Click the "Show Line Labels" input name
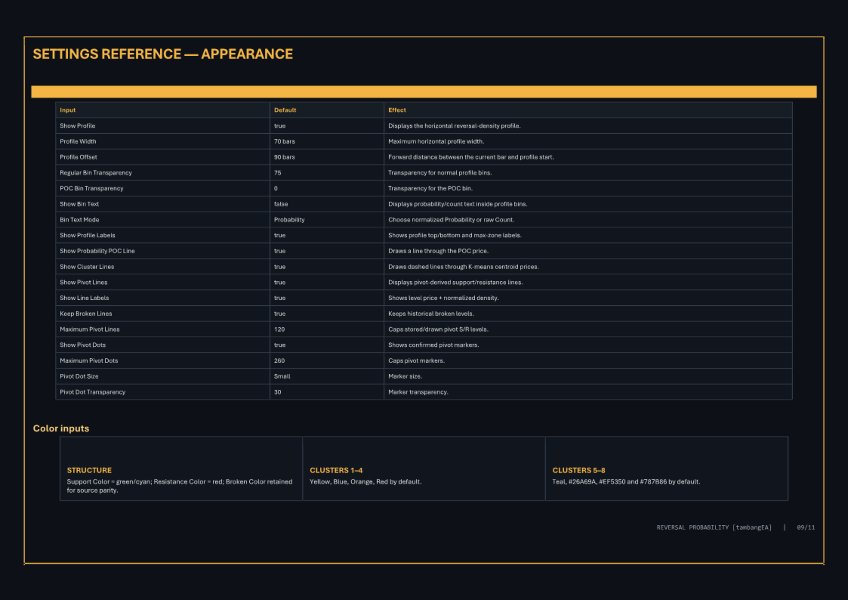Viewport: 848px width, 600px height. pyautogui.click(x=84, y=299)
